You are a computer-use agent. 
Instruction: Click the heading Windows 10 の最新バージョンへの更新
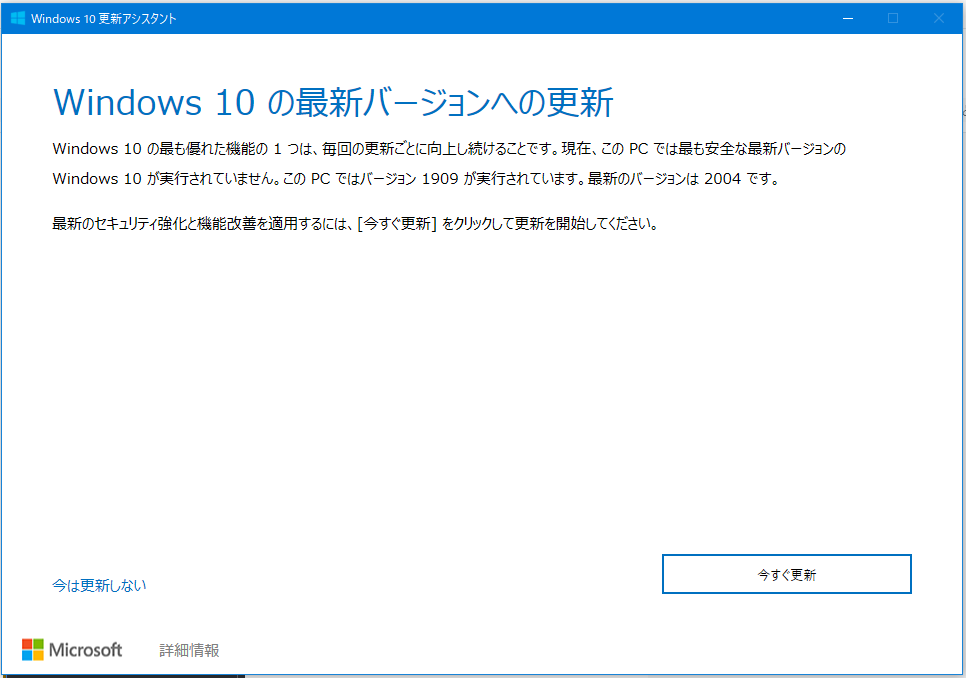click(x=333, y=102)
